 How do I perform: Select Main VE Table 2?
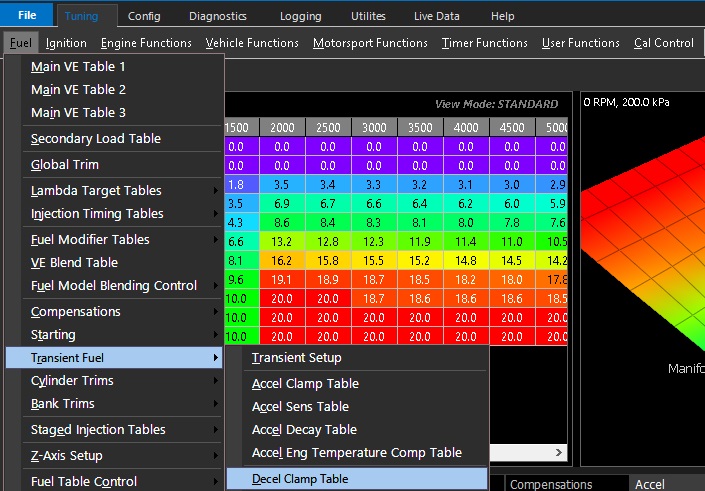click(x=114, y=89)
